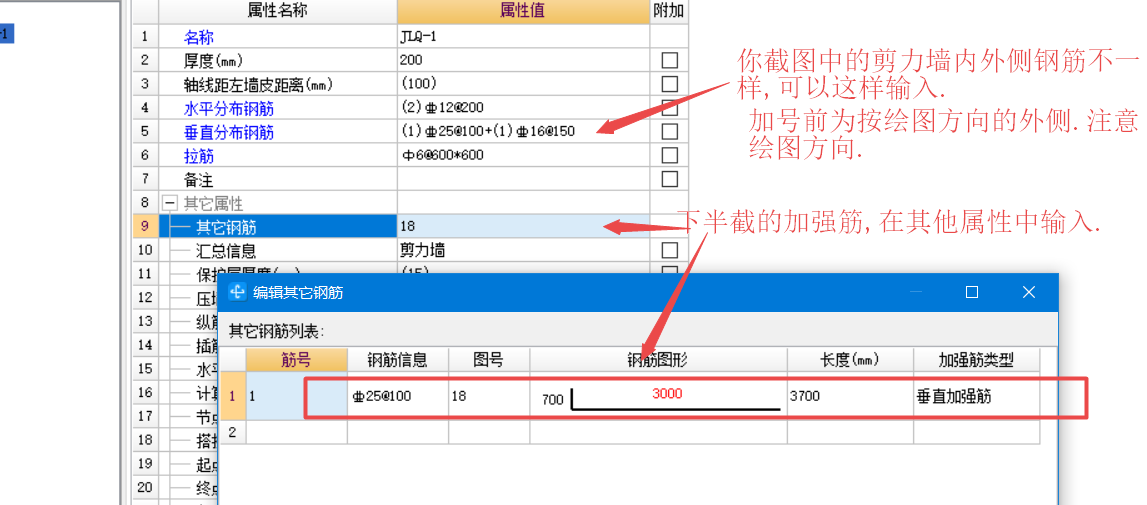Toggle the 附加 checkbox for 轴线距左墙皮距离
Image resolution: width=1147 pixels, height=505 pixels.
[x=669, y=84]
